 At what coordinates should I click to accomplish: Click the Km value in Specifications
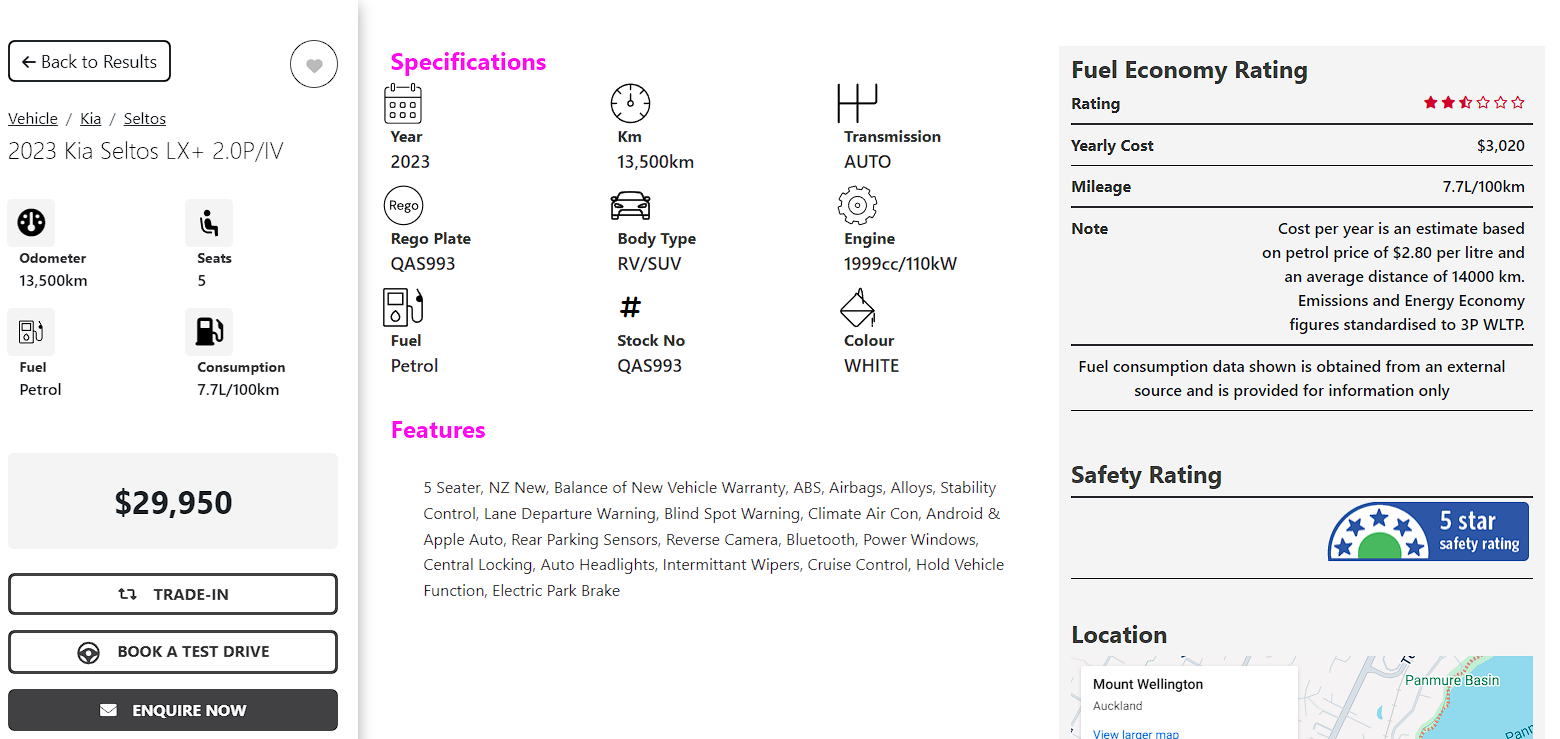tap(655, 162)
